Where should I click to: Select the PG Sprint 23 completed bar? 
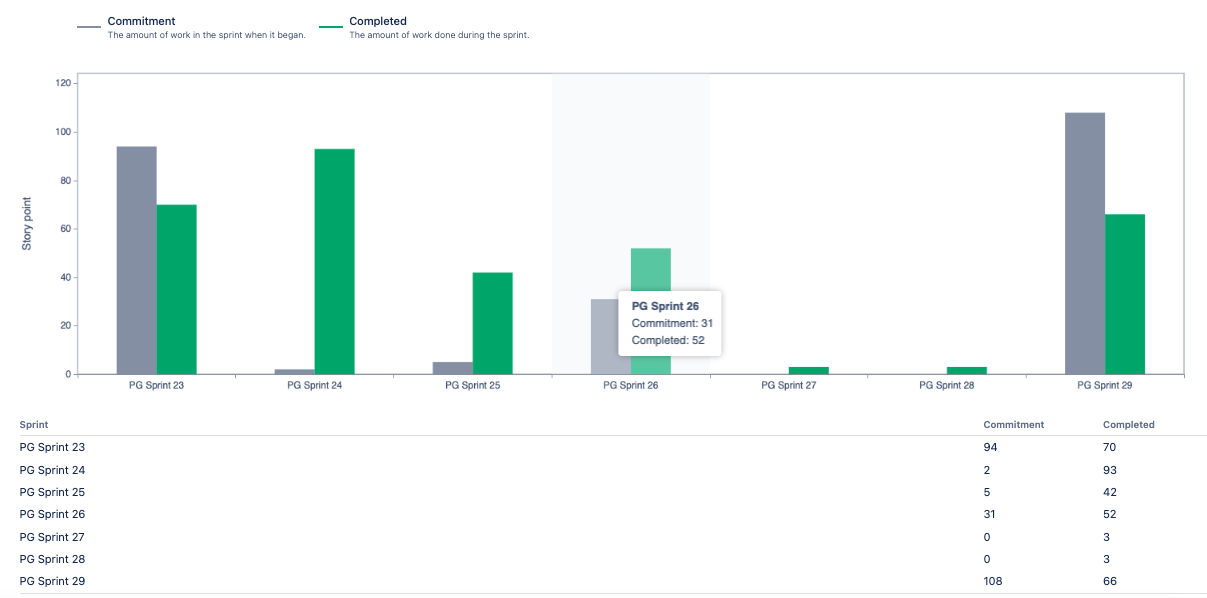177,289
